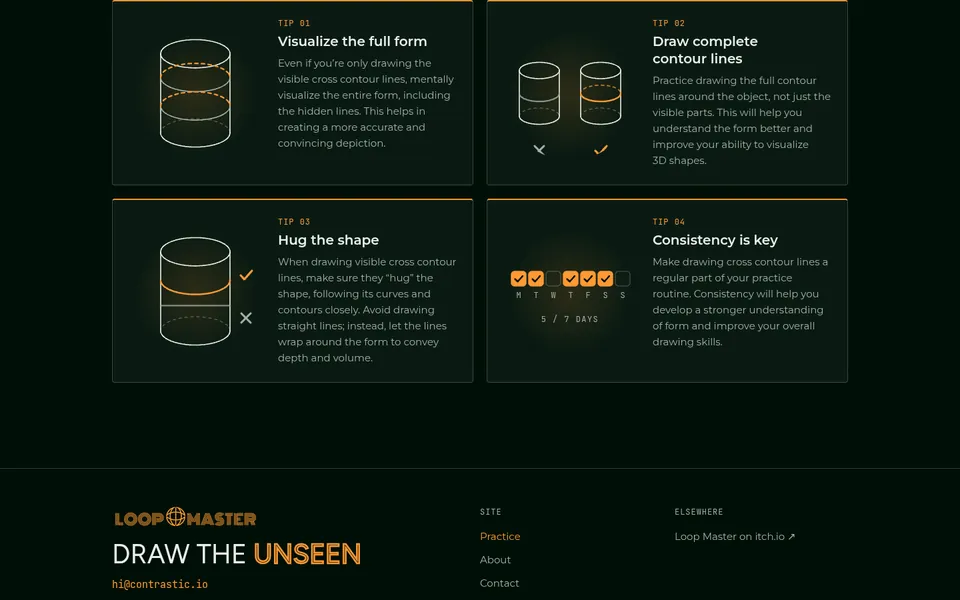Image resolution: width=960 pixels, height=600 pixels.
Task: Toggle the checked Friday checkbox
Action: pos(588,279)
